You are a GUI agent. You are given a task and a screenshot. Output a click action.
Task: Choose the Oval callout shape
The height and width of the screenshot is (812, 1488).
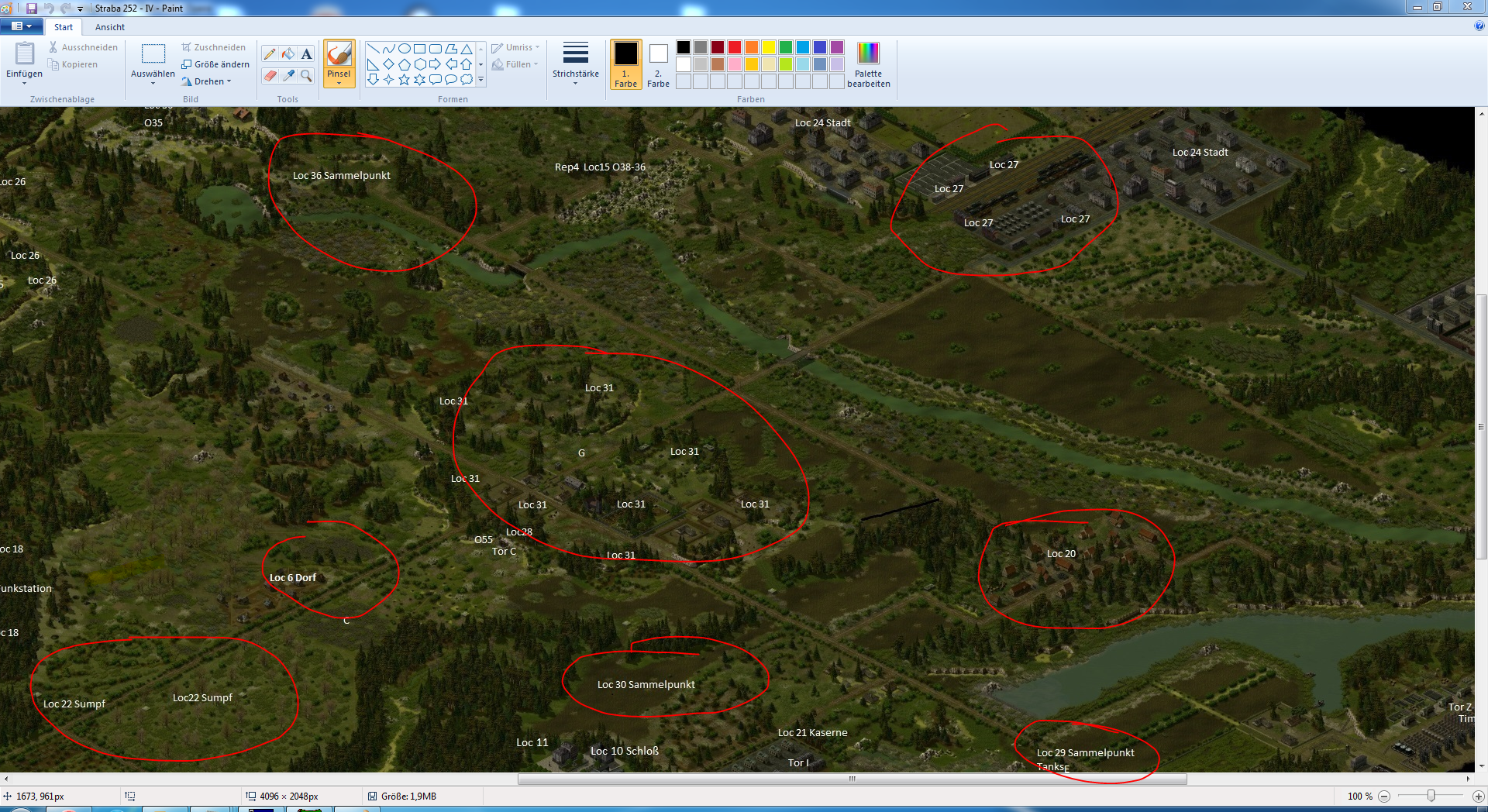(x=450, y=79)
